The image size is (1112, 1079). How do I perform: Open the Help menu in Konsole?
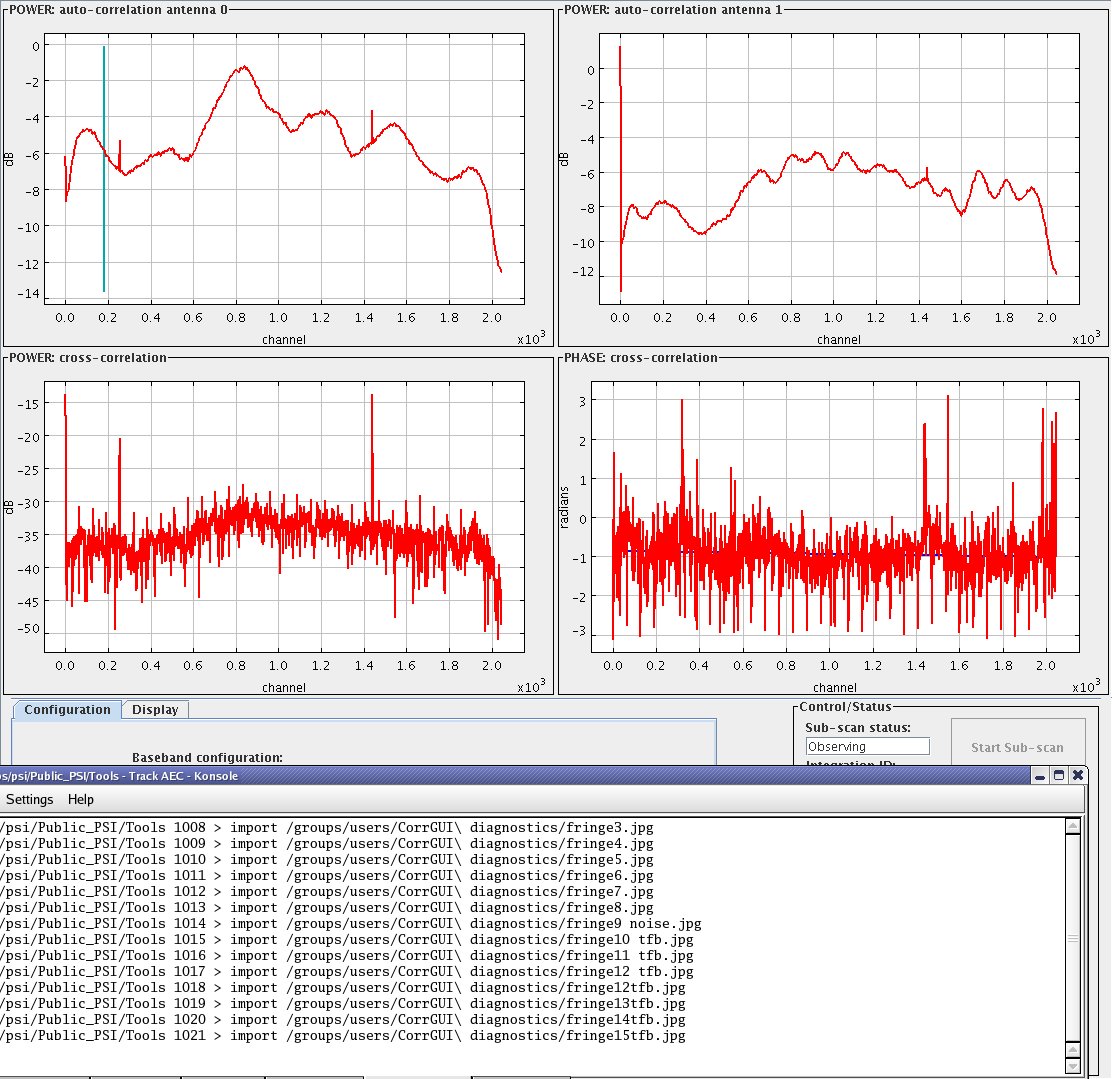81,799
